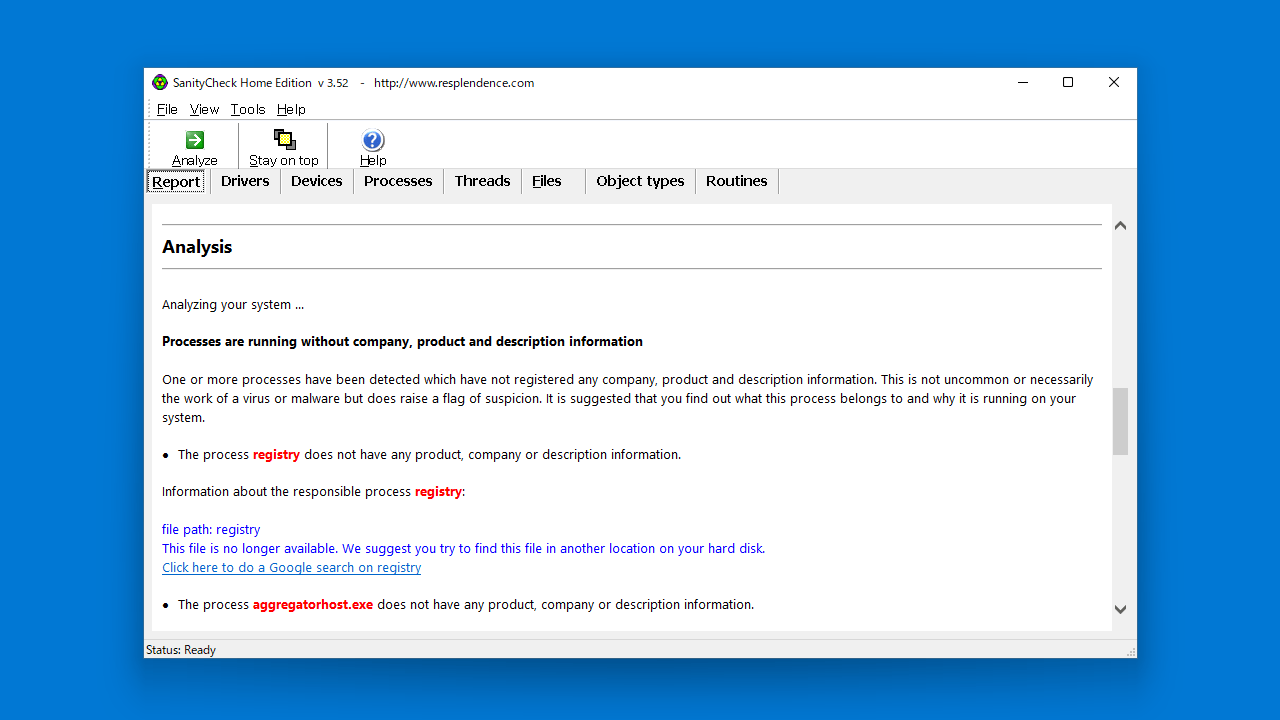Click the window resize grip in status bar
1280x720 pixels.
1131,652
